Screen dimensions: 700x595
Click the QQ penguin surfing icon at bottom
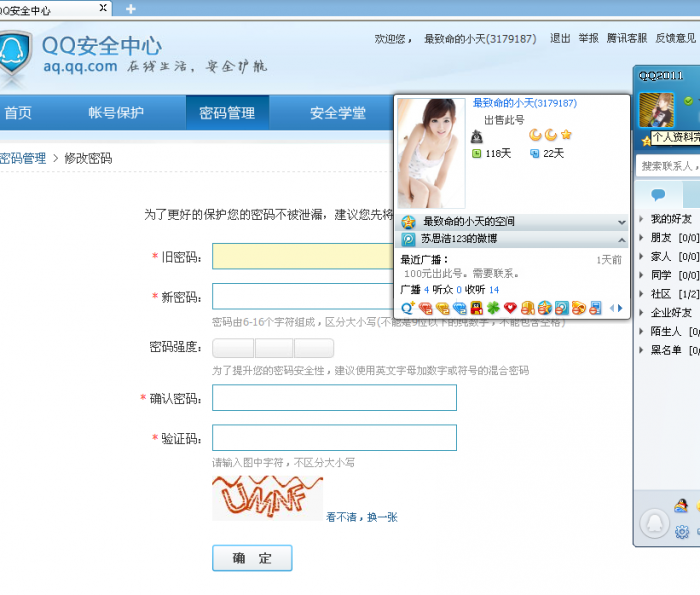681,505
